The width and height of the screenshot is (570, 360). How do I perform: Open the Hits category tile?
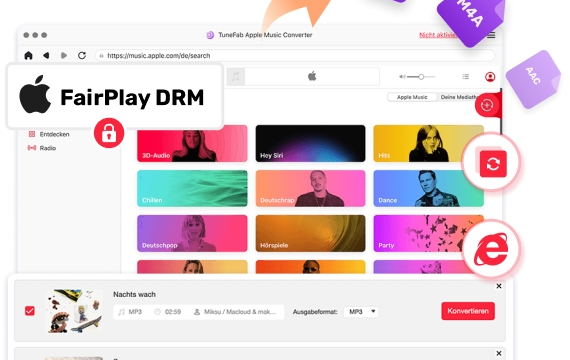(429, 143)
